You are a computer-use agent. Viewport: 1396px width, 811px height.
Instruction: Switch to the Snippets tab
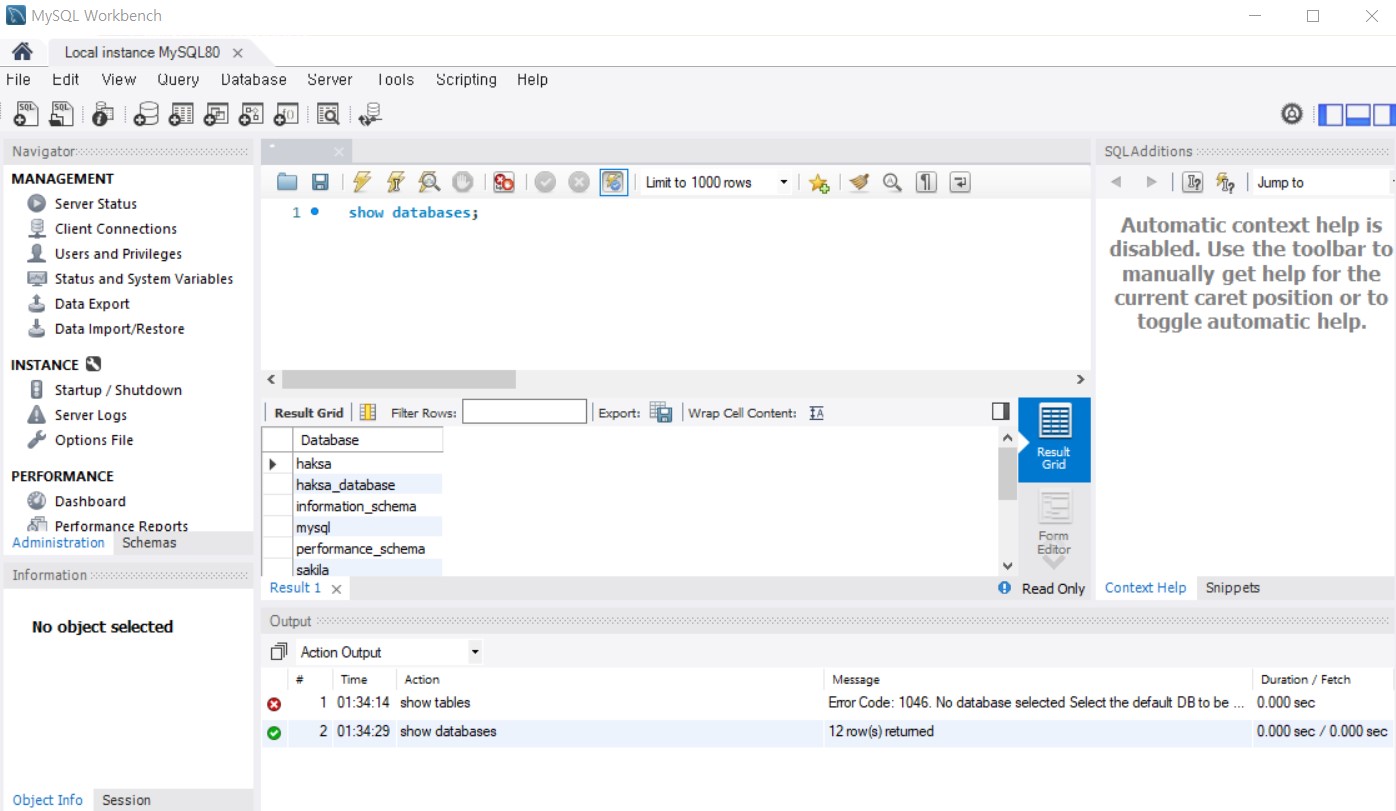coord(1232,588)
